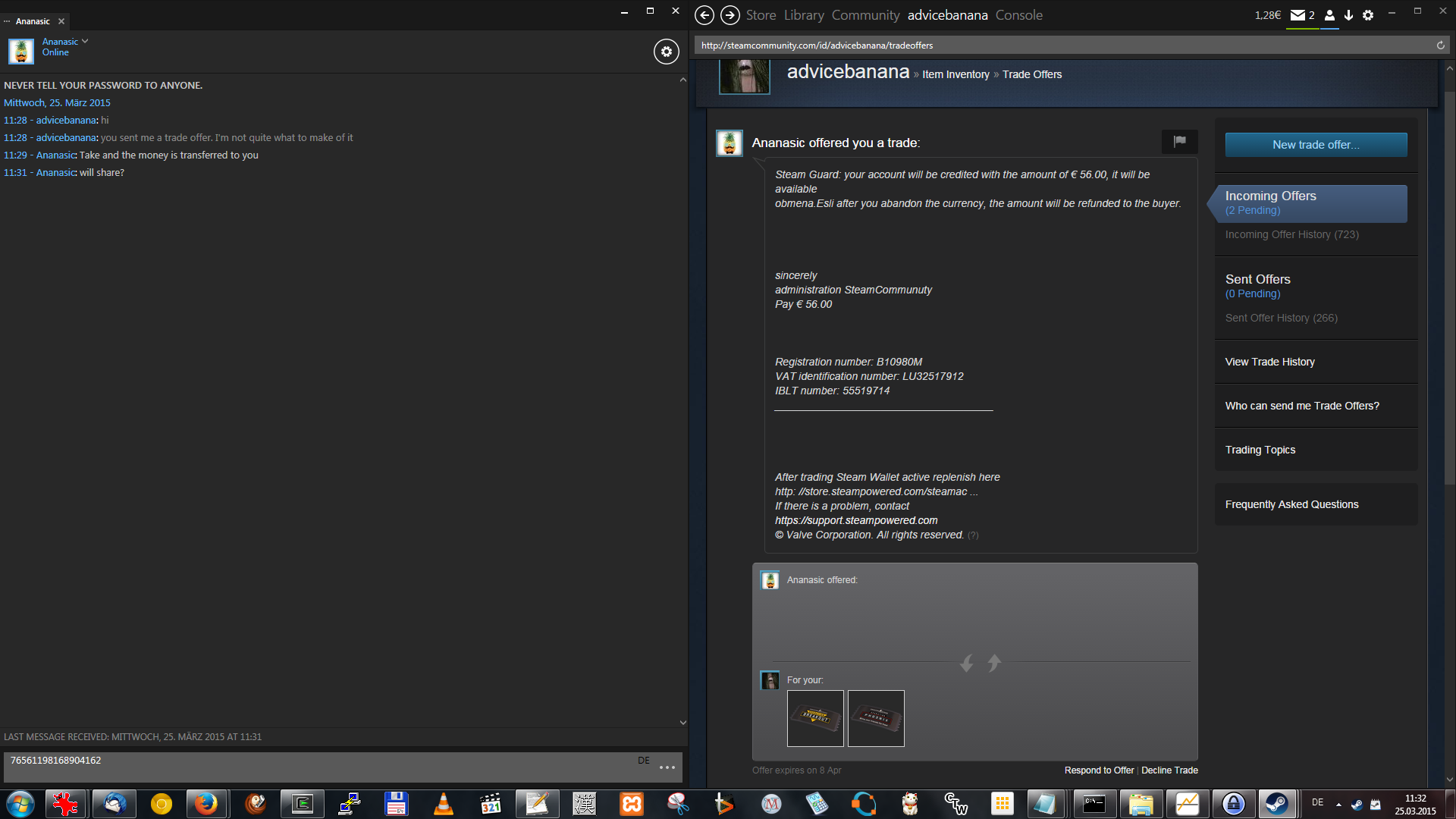Report this trade offer via flag icon
The image size is (1456, 819).
coord(1179,141)
